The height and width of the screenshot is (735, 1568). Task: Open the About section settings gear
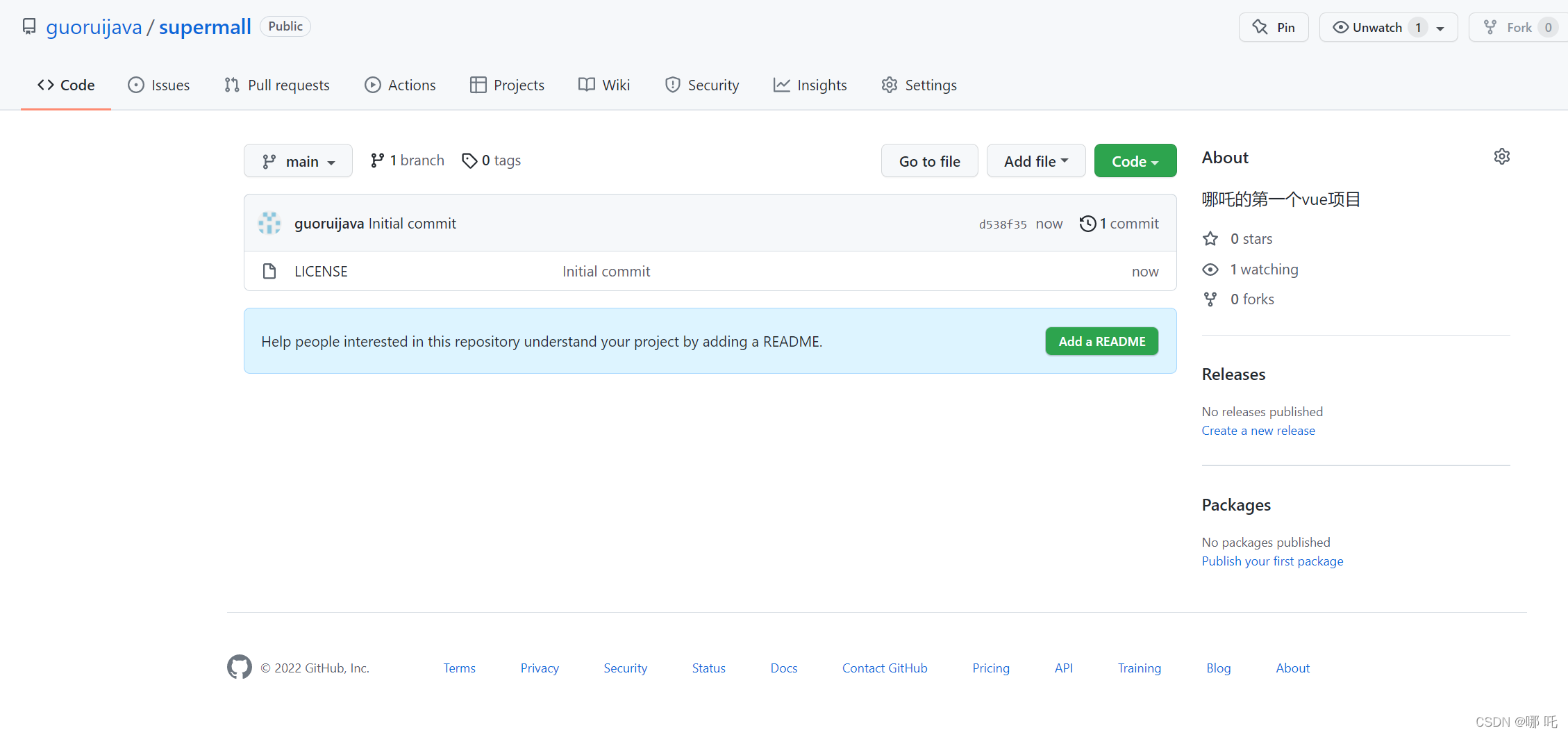coord(1502,156)
